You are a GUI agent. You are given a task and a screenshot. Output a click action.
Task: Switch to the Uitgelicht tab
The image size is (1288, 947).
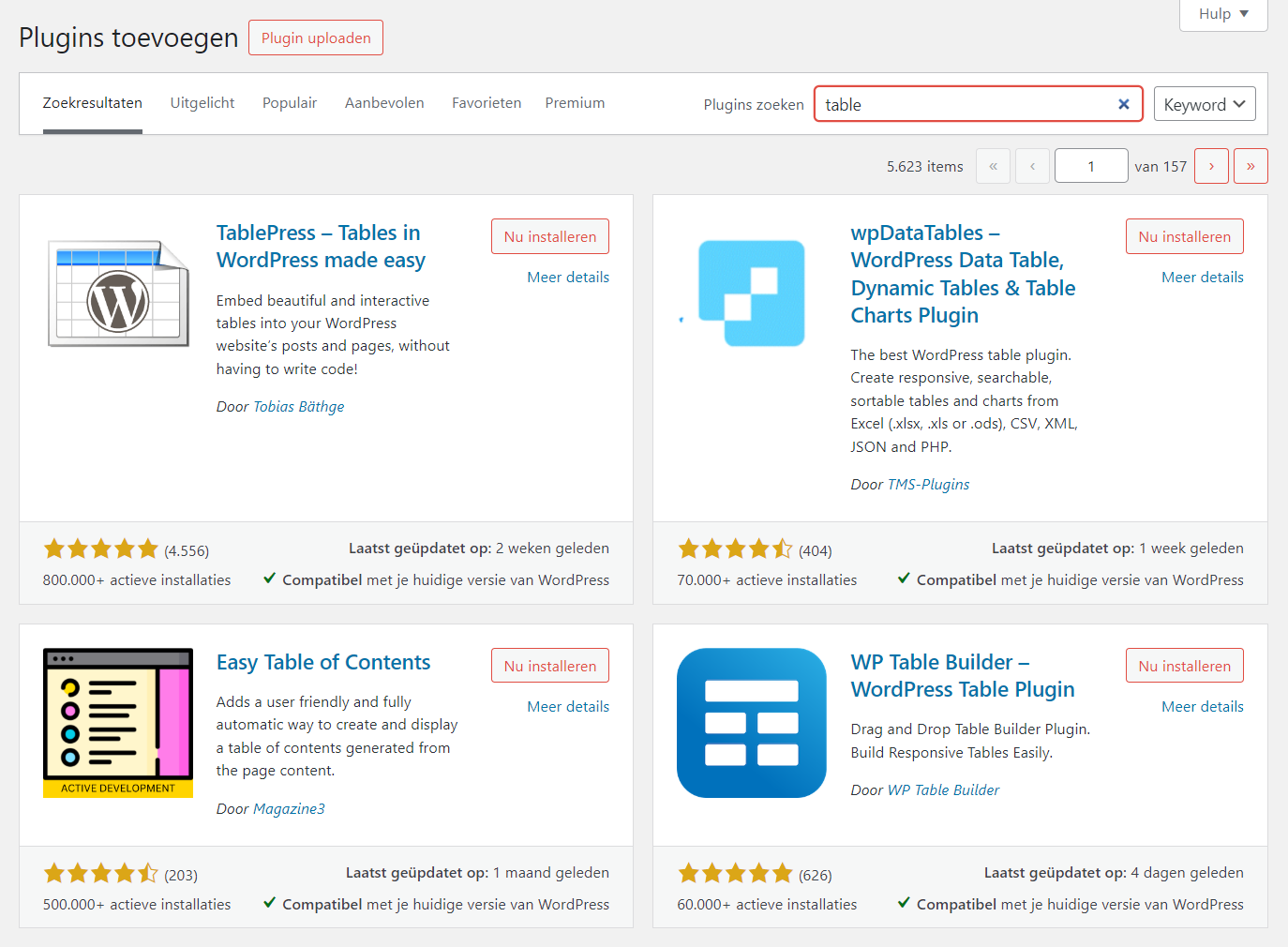202,103
